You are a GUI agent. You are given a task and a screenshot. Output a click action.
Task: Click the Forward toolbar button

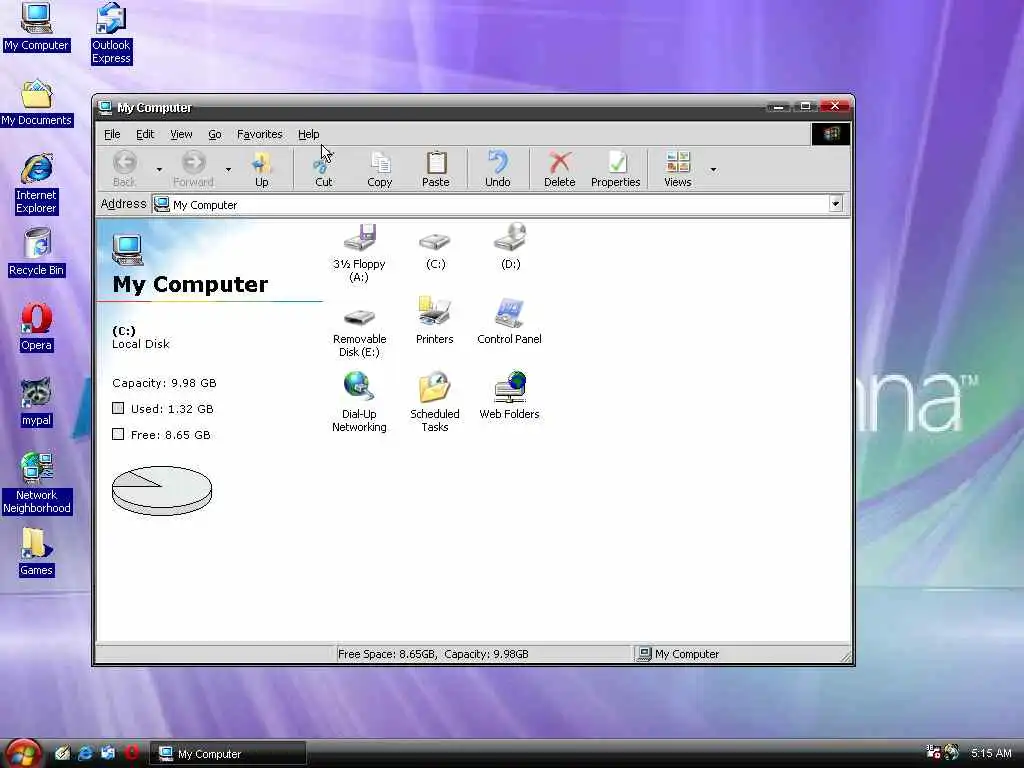[x=193, y=168]
